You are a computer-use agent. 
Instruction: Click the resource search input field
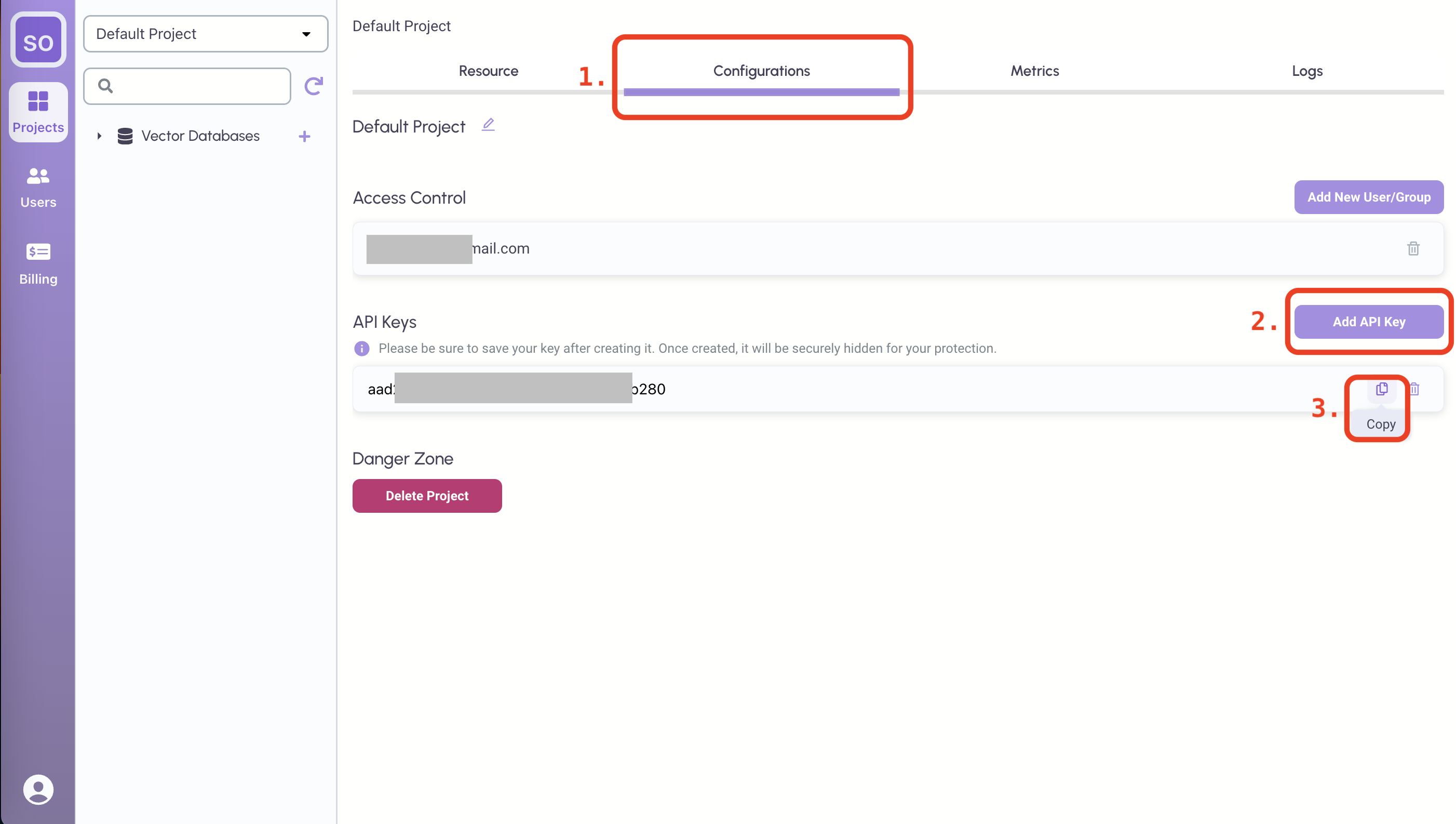(198, 86)
